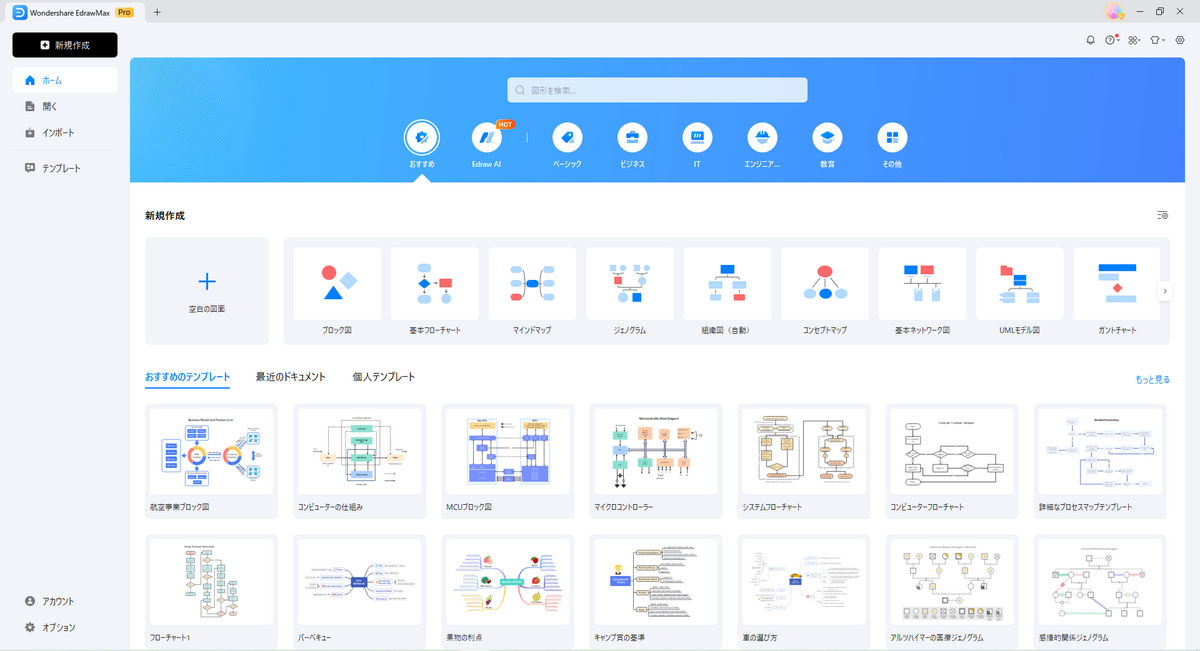This screenshot has width=1200, height=651.
Task: Open the 開く sidebar item
Action: click(x=65, y=106)
